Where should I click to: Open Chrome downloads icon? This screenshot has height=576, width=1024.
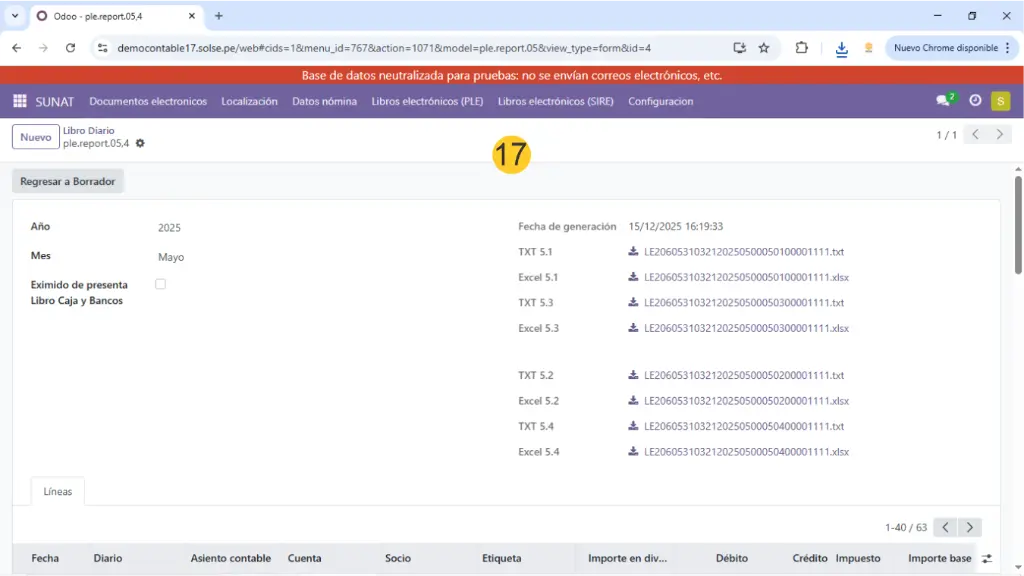click(x=841, y=48)
